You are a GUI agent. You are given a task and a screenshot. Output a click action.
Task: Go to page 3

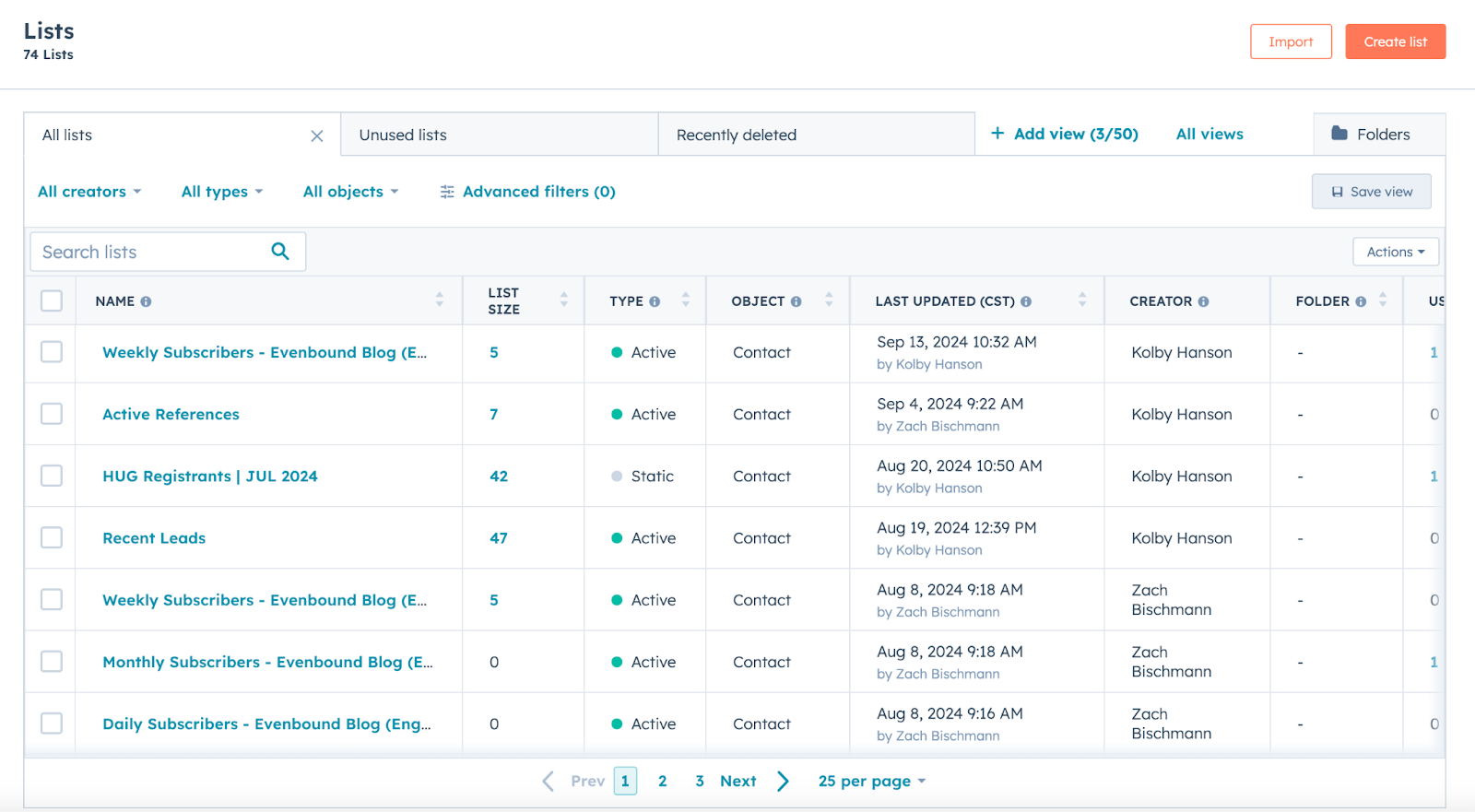point(700,782)
